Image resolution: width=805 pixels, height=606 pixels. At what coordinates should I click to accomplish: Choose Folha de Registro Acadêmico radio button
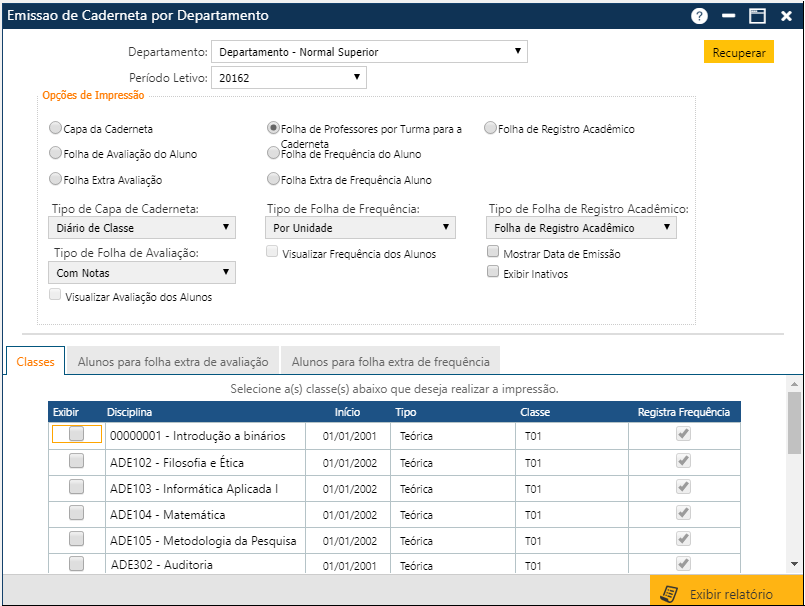click(x=491, y=128)
